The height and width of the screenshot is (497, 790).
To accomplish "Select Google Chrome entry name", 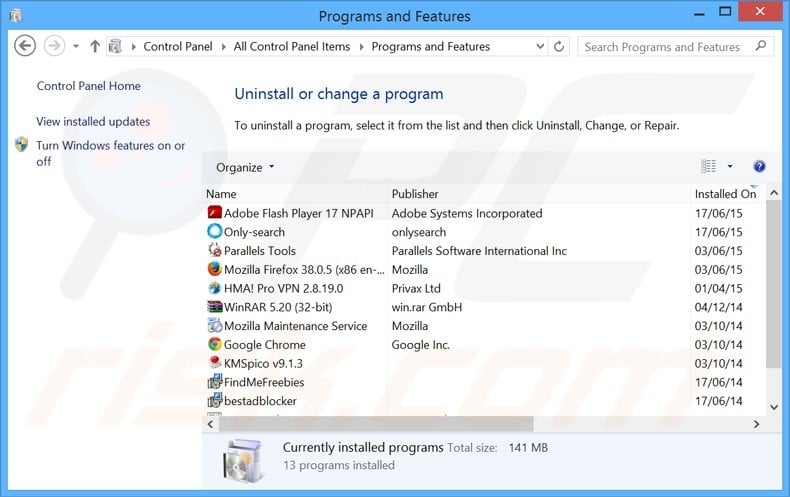I will pyautogui.click(x=265, y=345).
